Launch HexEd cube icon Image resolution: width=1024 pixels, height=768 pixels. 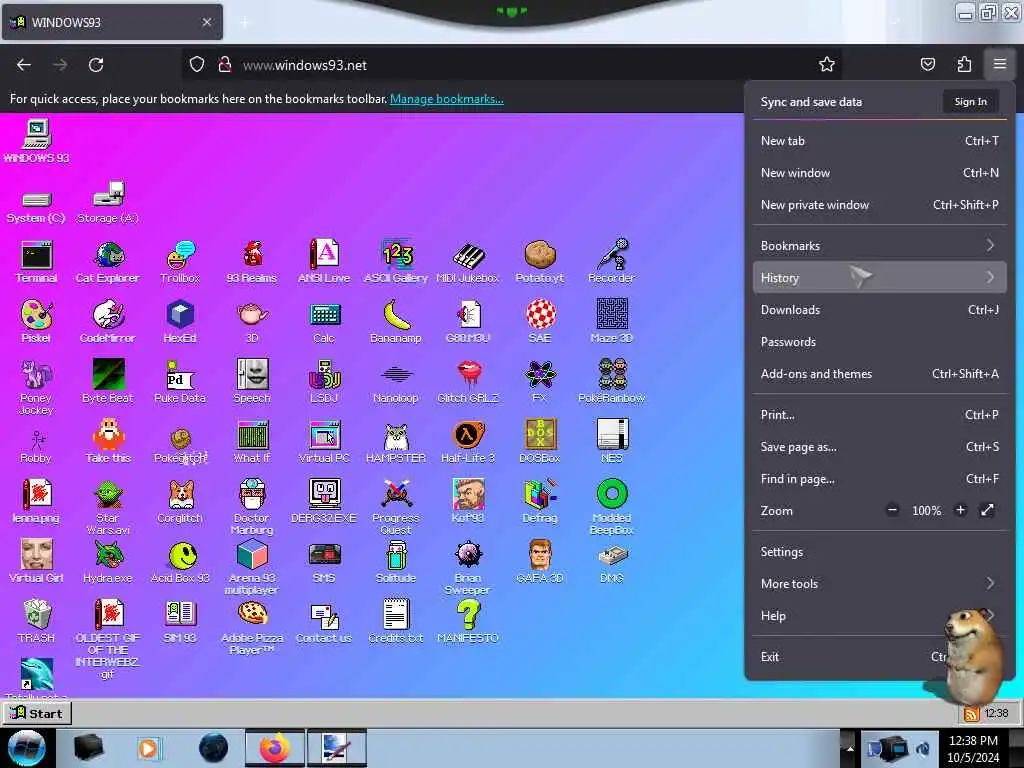pyautogui.click(x=180, y=321)
